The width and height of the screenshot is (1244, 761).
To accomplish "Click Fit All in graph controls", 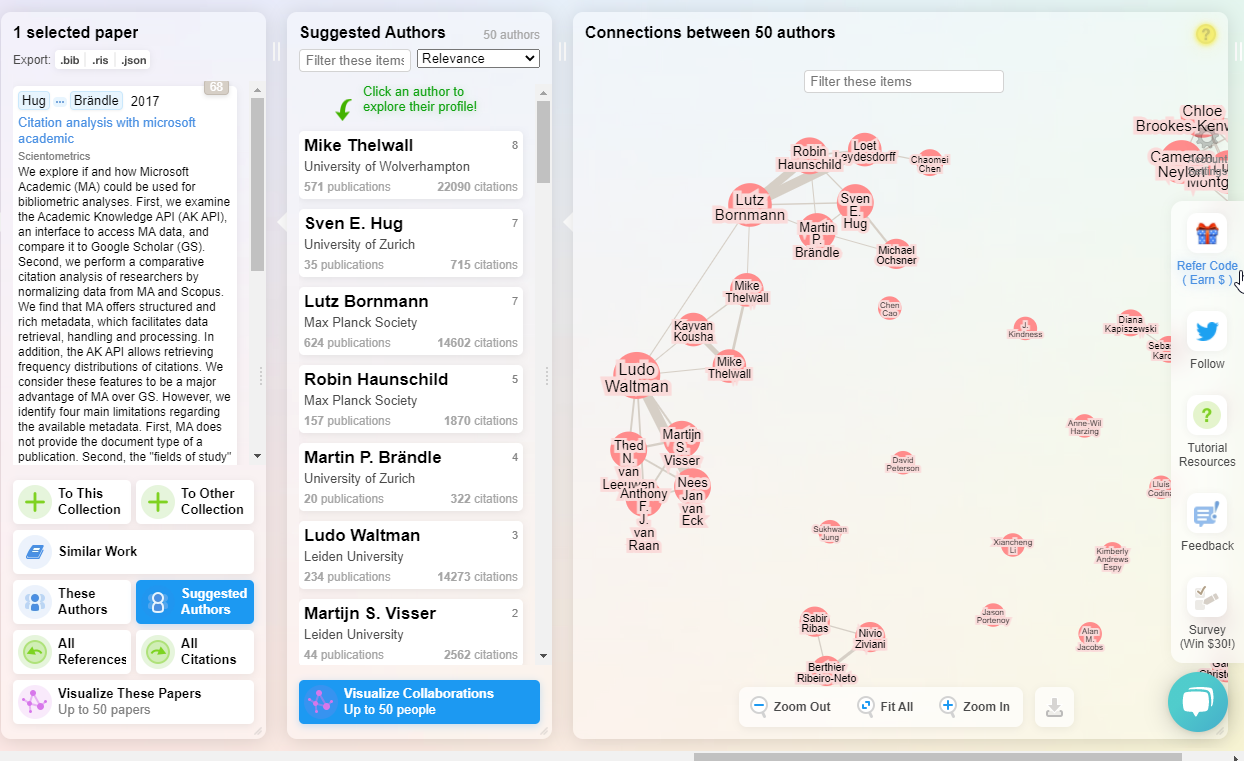I will click(886, 707).
